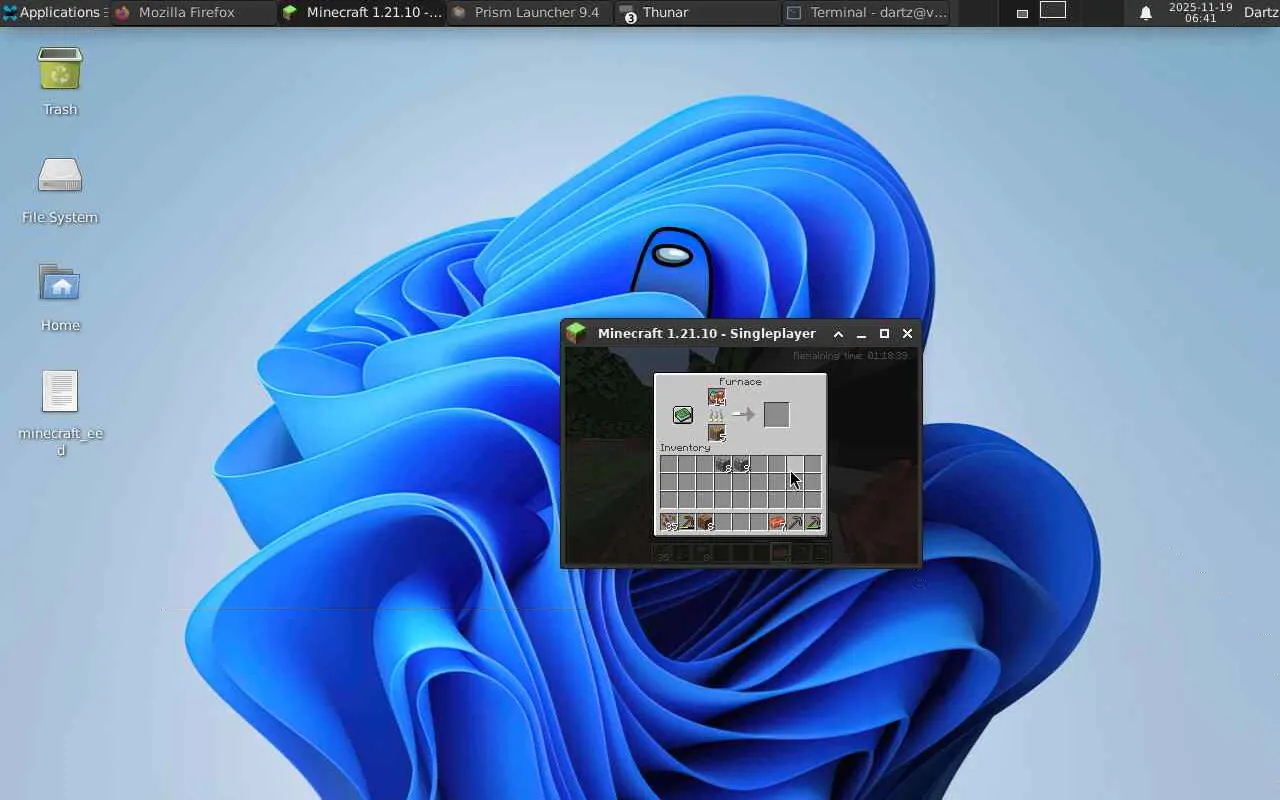
Task: Pick up the inventory stack of 9 cobblestone
Action: click(740, 464)
